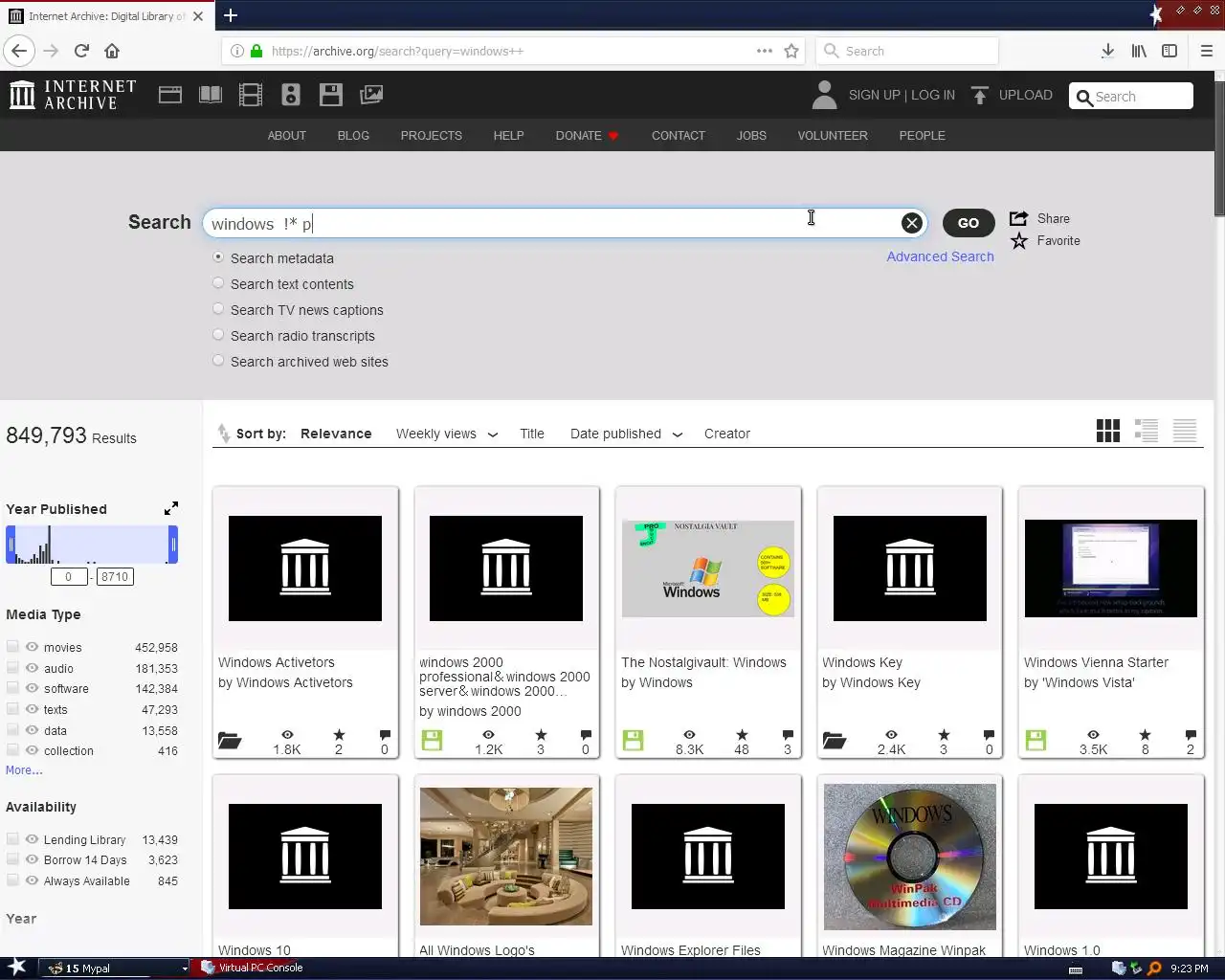
Task: Reload the page
Action: (81, 51)
